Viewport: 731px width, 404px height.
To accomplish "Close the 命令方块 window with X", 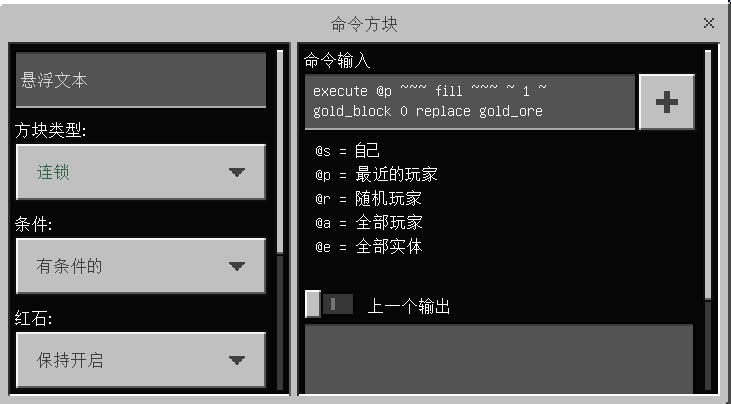I will tap(709, 23).
